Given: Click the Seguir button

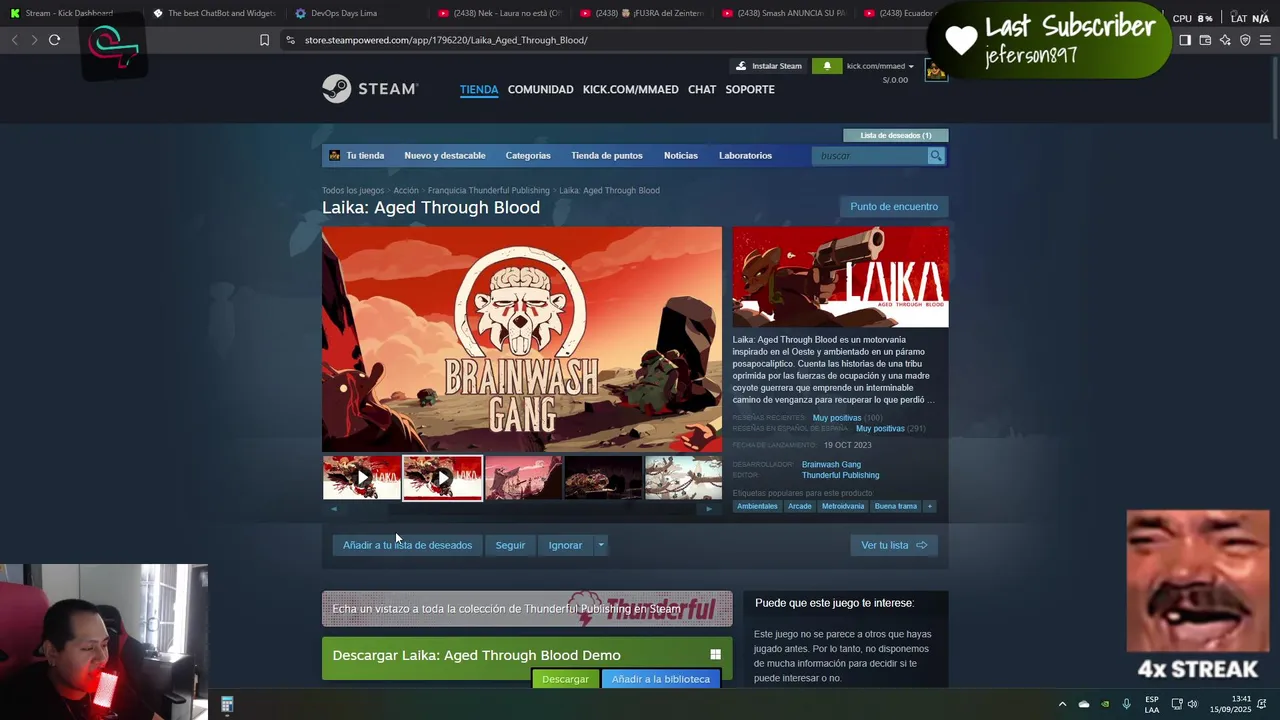Looking at the screenshot, I should click(x=510, y=545).
